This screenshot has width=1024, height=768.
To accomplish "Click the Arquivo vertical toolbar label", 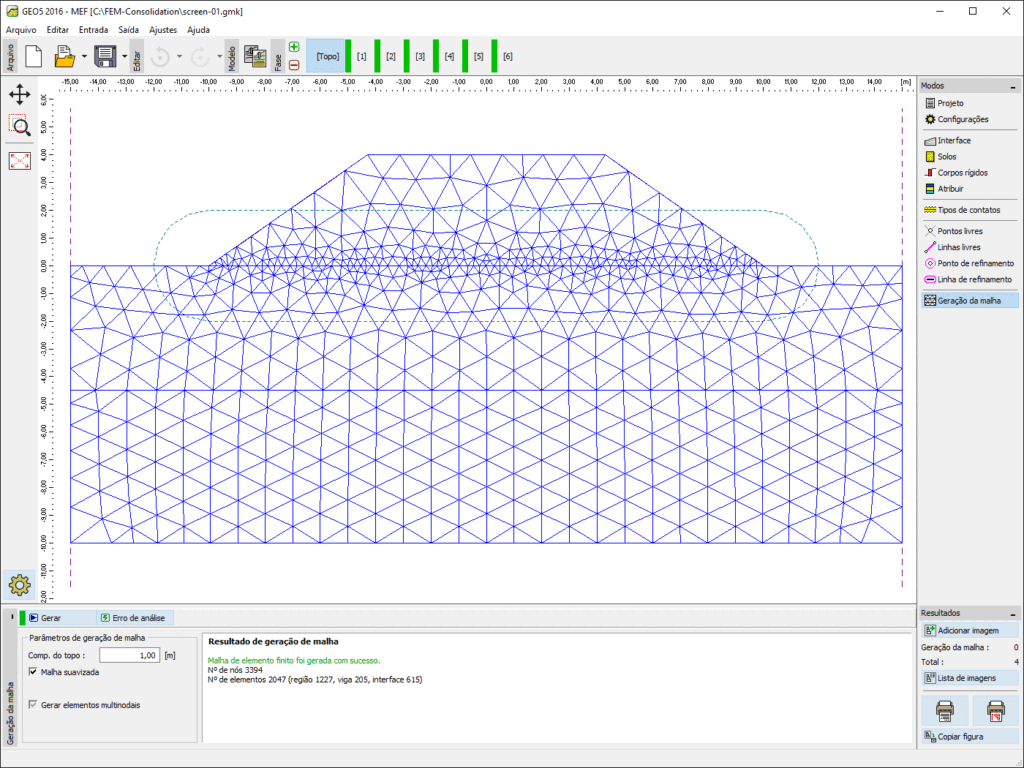I will (x=10, y=57).
